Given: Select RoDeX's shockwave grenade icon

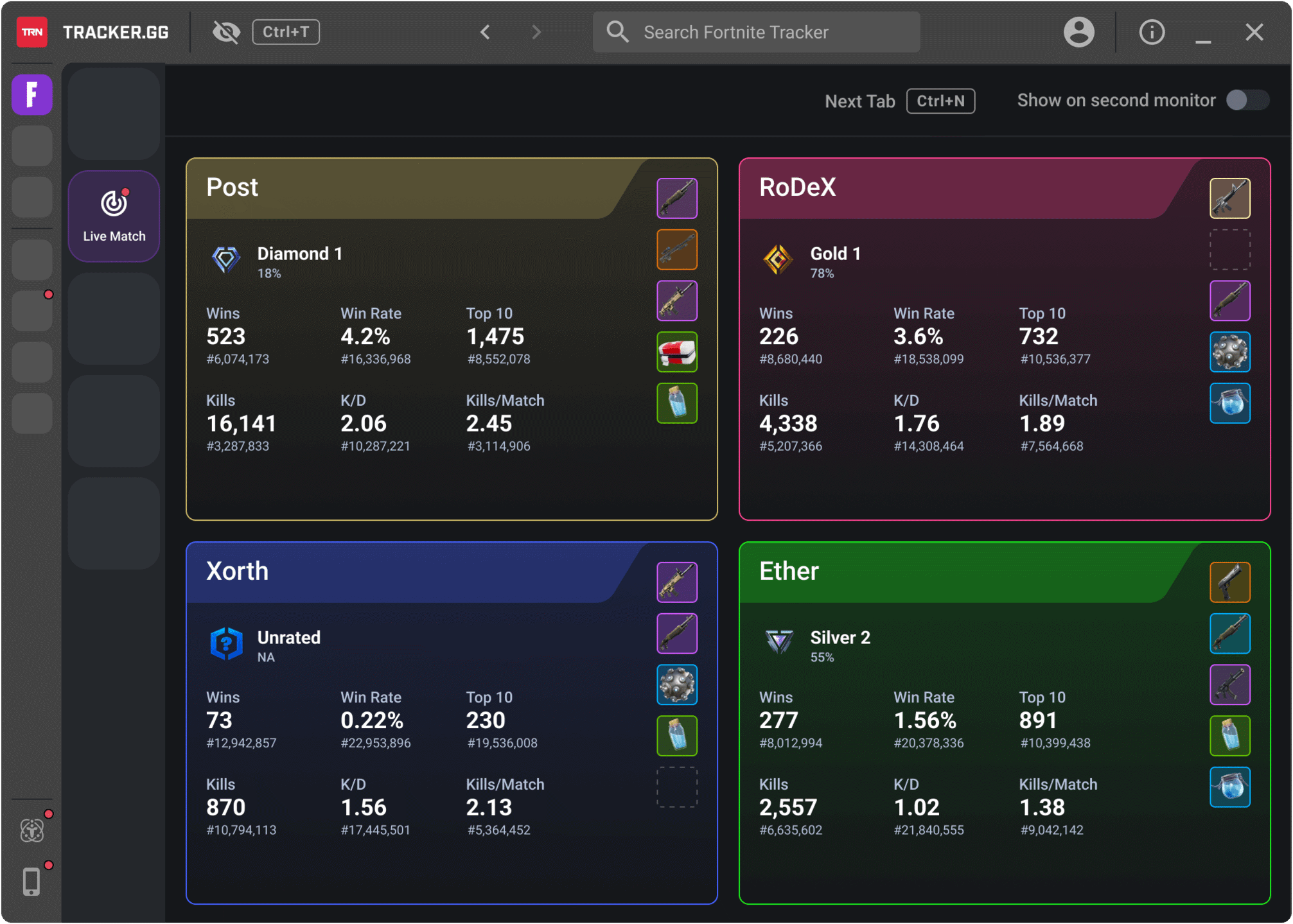Looking at the screenshot, I should 1230,352.
